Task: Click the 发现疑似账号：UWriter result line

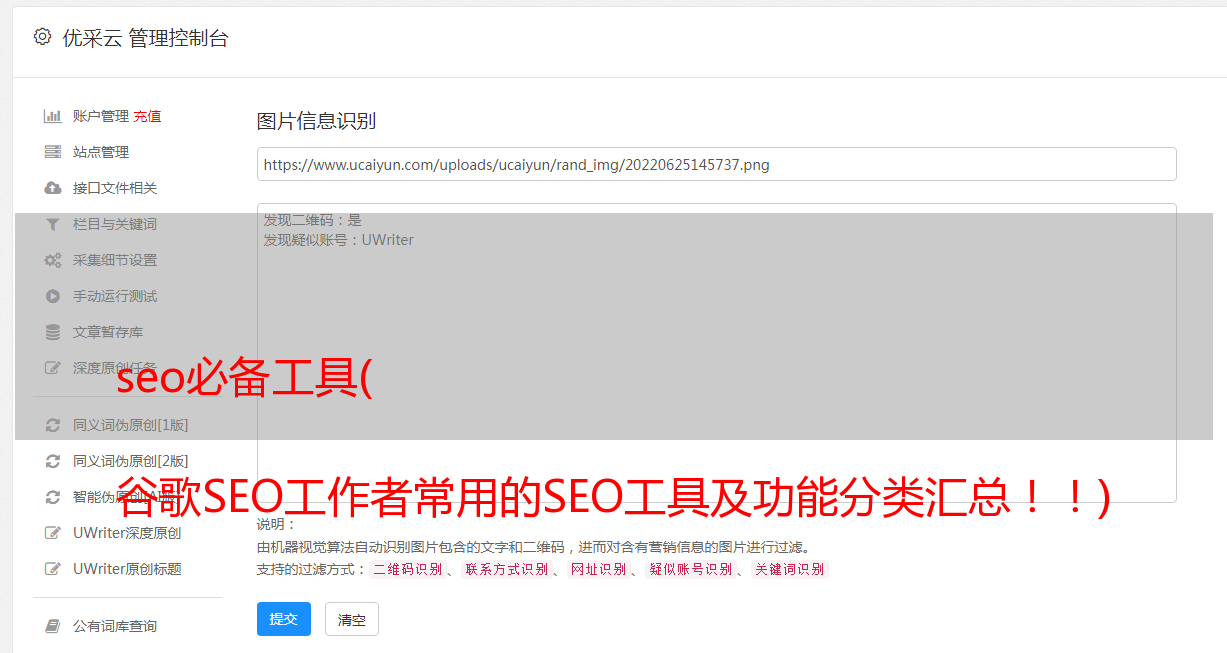Action: 339,240
